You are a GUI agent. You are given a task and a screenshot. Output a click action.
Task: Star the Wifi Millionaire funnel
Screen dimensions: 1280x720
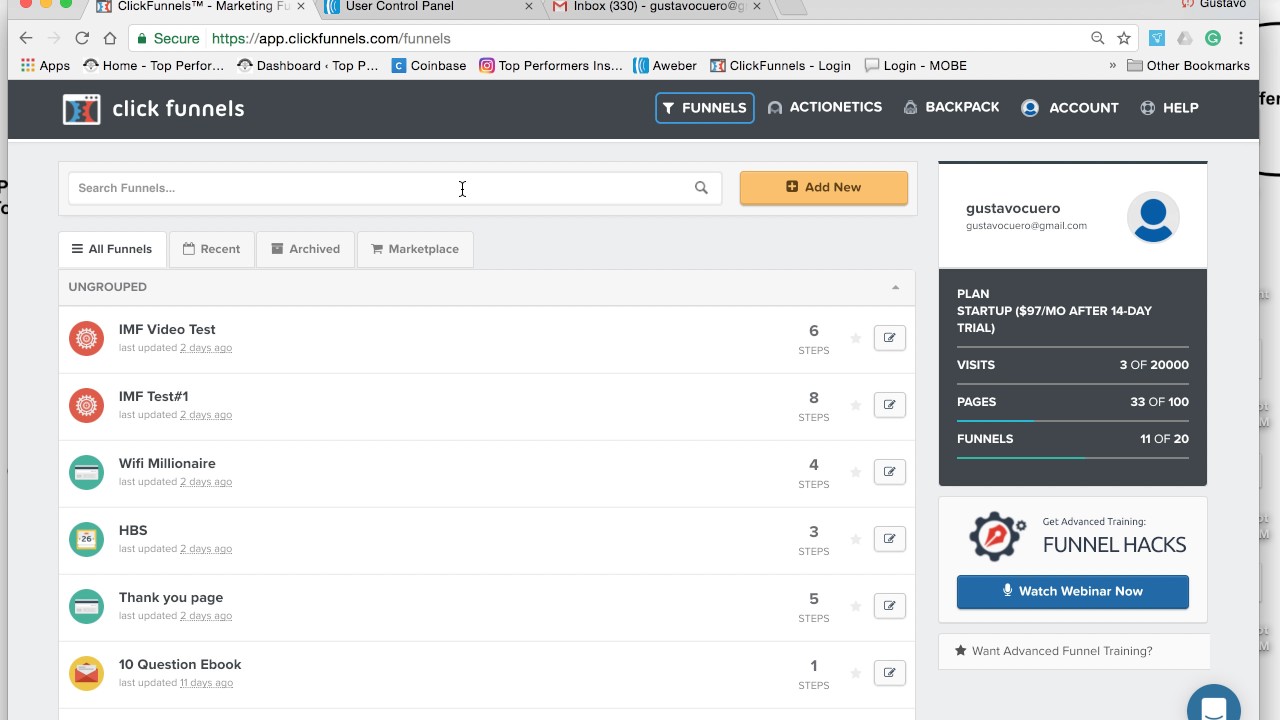pos(855,472)
